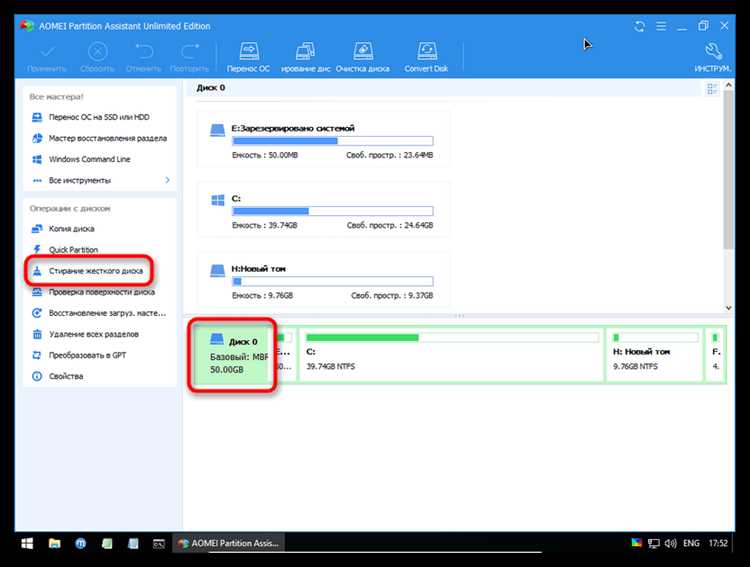Click the C: partition usage bar

(333, 211)
